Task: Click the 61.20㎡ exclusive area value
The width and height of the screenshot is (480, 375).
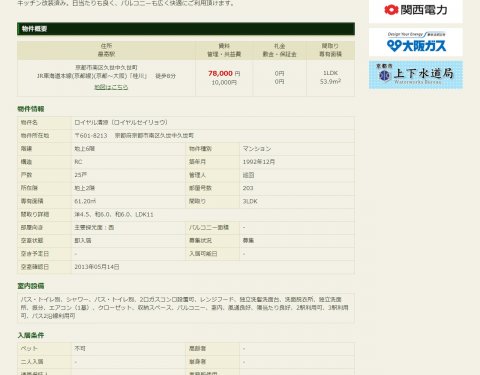Action: pos(85,201)
